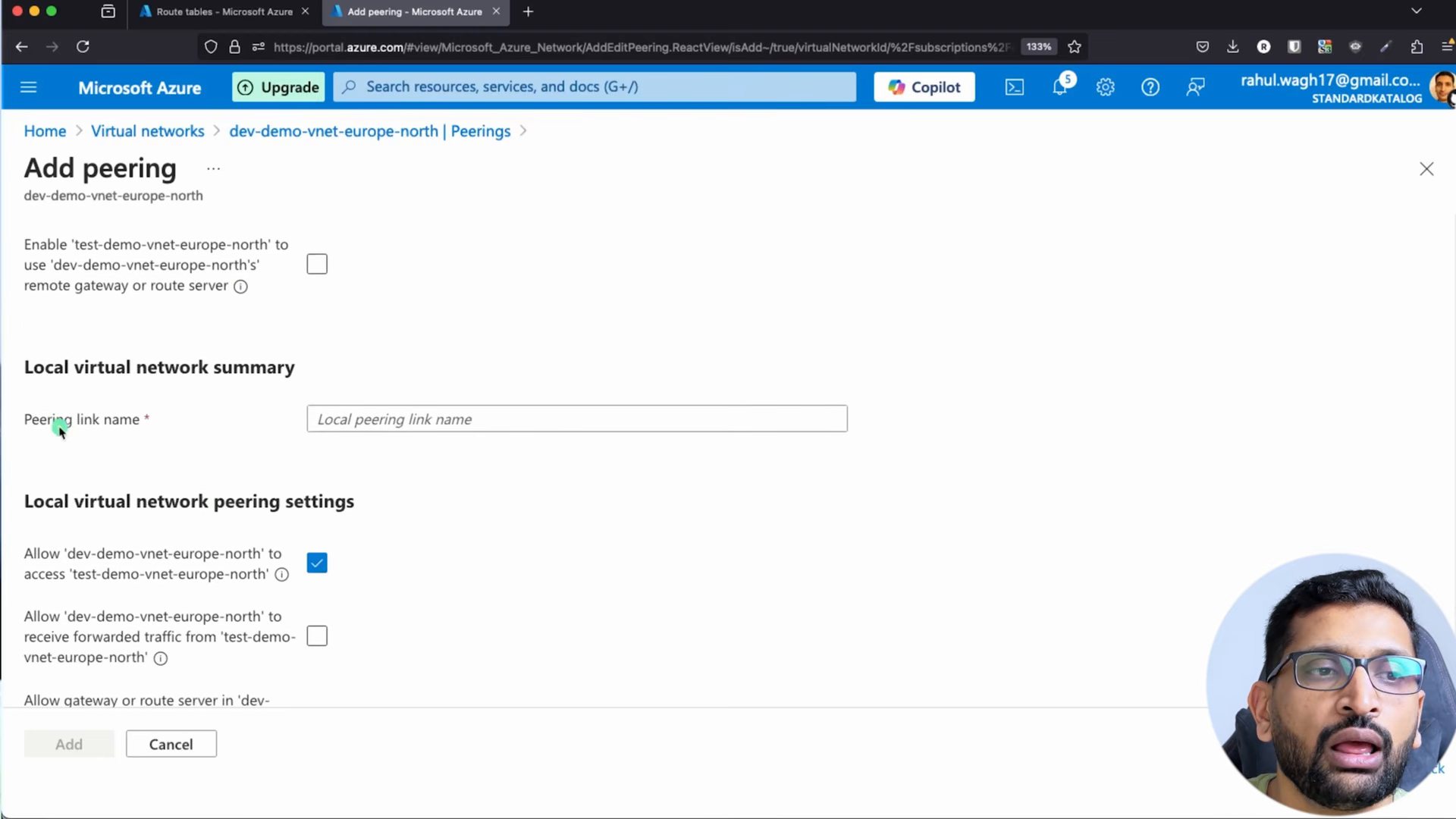Click the info icon beside remote gateway option
The width and height of the screenshot is (1456, 819).
point(240,287)
